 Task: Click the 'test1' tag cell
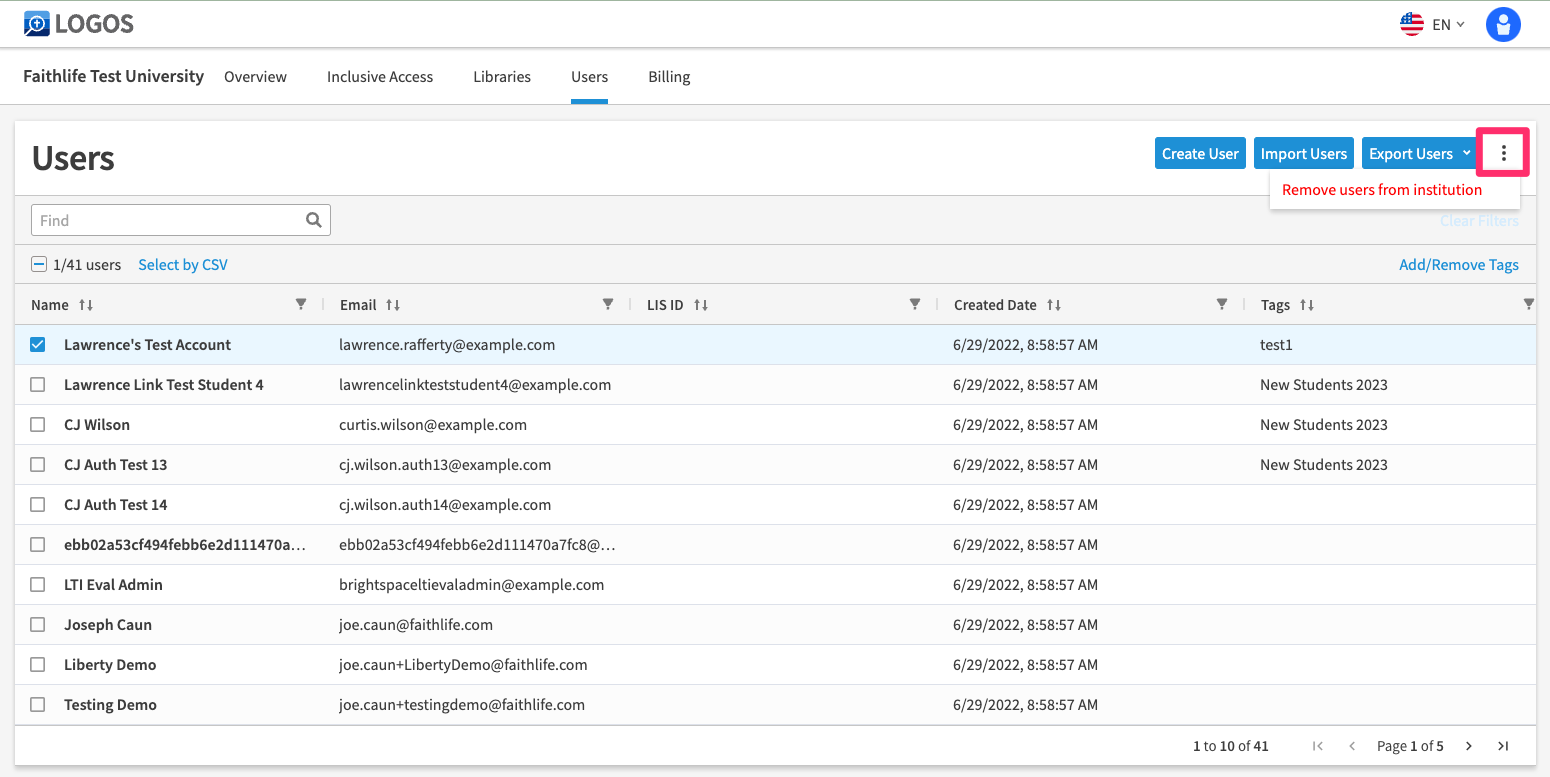pyautogui.click(x=1276, y=345)
